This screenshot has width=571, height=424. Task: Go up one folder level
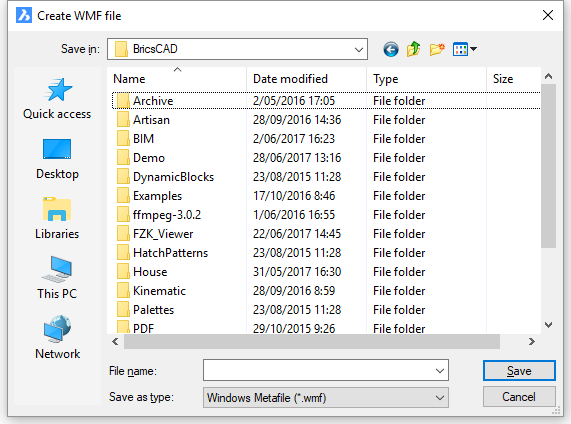414,49
